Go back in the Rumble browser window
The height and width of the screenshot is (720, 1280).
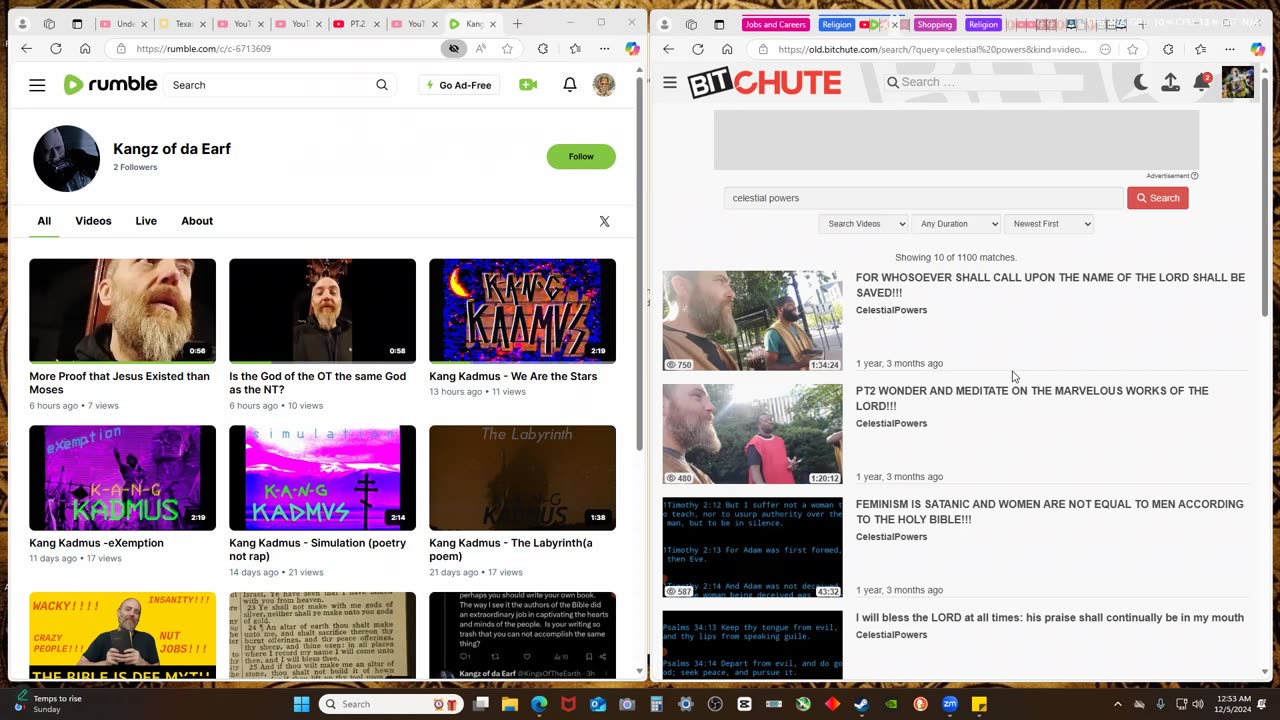pos(26,48)
